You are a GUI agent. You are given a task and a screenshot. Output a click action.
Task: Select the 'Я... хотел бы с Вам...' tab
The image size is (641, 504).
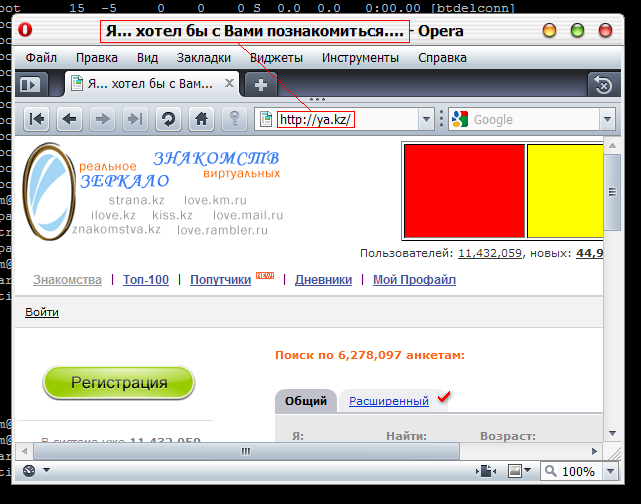pyautogui.click(x=151, y=84)
